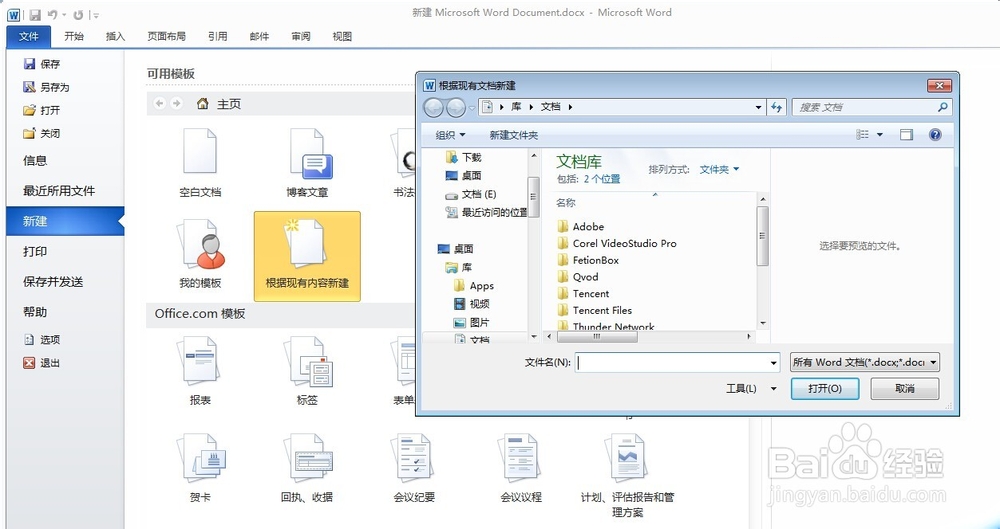Screen dimensions: 1000x529
Task: Select the 空白文档 blank document template
Action: 200,163
